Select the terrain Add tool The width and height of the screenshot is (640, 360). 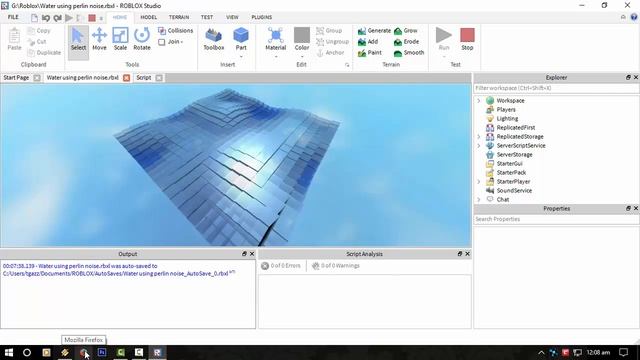[368, 42]
